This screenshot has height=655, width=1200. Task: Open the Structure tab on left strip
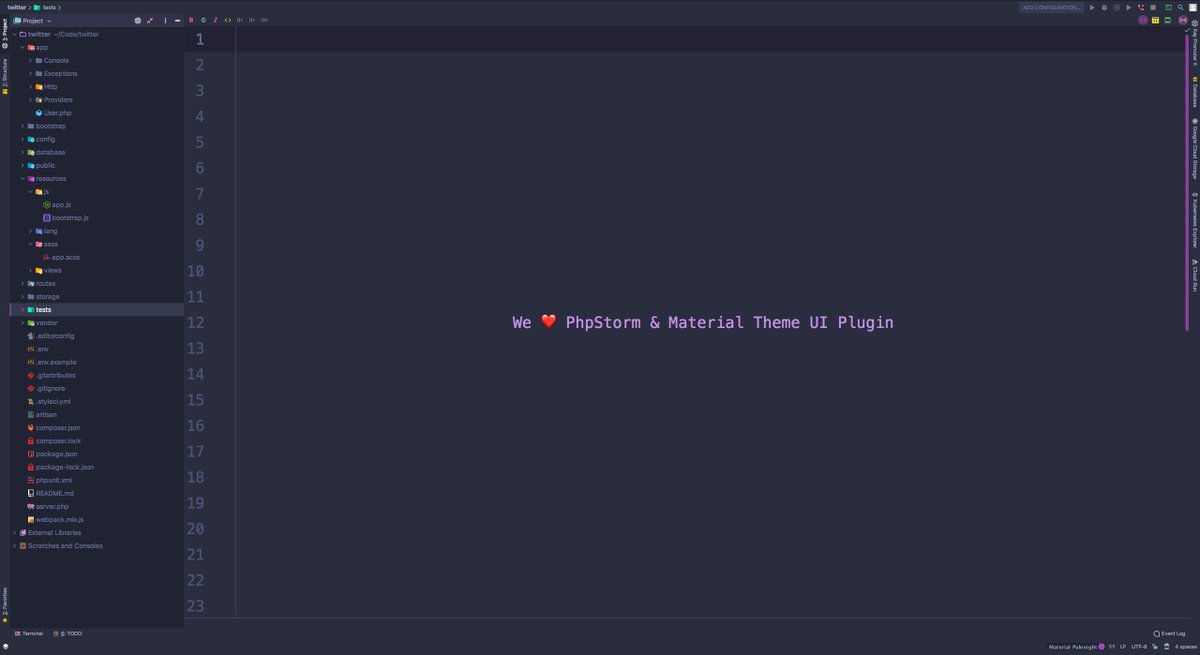click(4, 75)
